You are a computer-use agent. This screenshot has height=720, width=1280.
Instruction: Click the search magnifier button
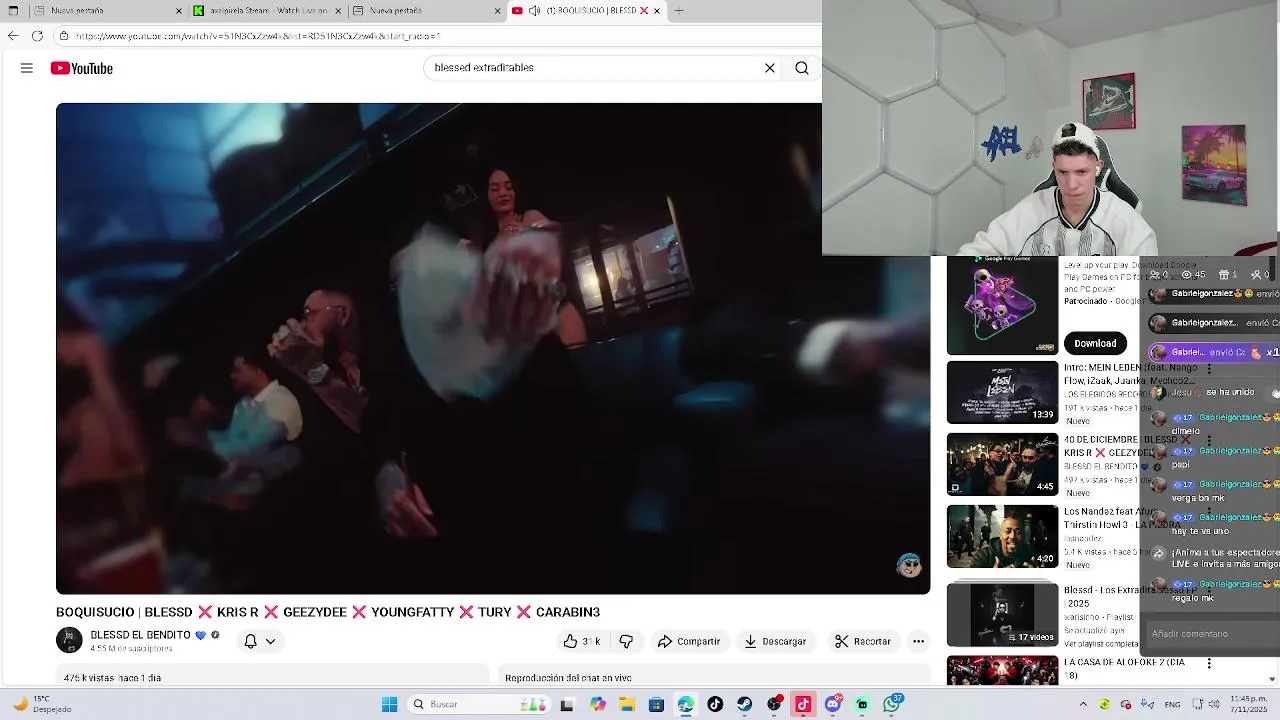click(802, 68)
